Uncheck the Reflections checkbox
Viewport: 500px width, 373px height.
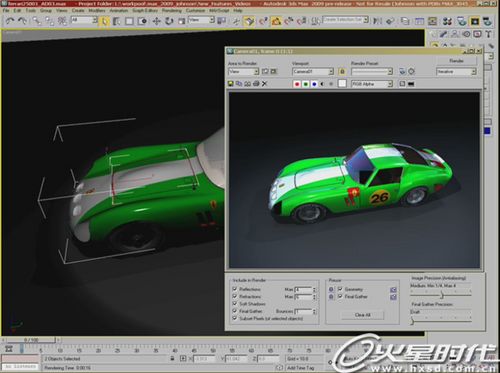click(x=235, y=289)
